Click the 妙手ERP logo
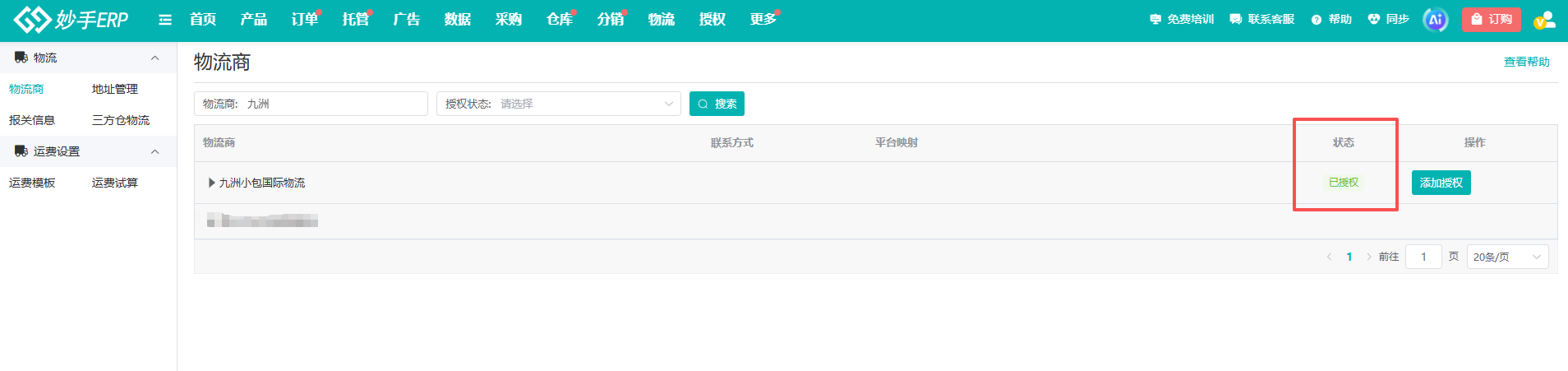This screenshot has width=1568, height=371. point(71,19)
